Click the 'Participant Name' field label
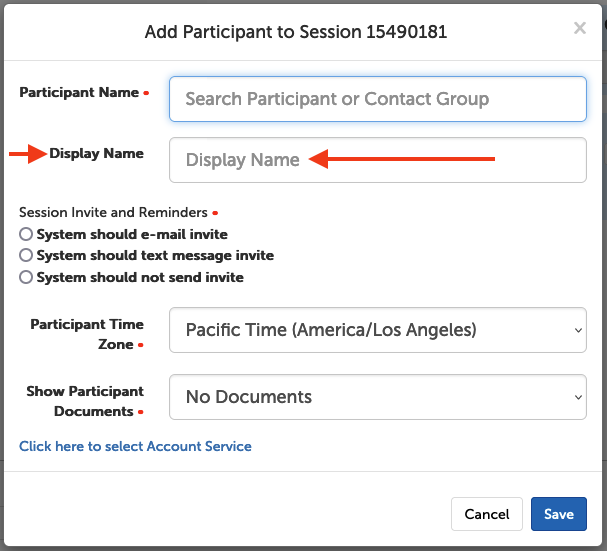The width and height of the screenshot is (607, 551). click(x=79, y=92)
